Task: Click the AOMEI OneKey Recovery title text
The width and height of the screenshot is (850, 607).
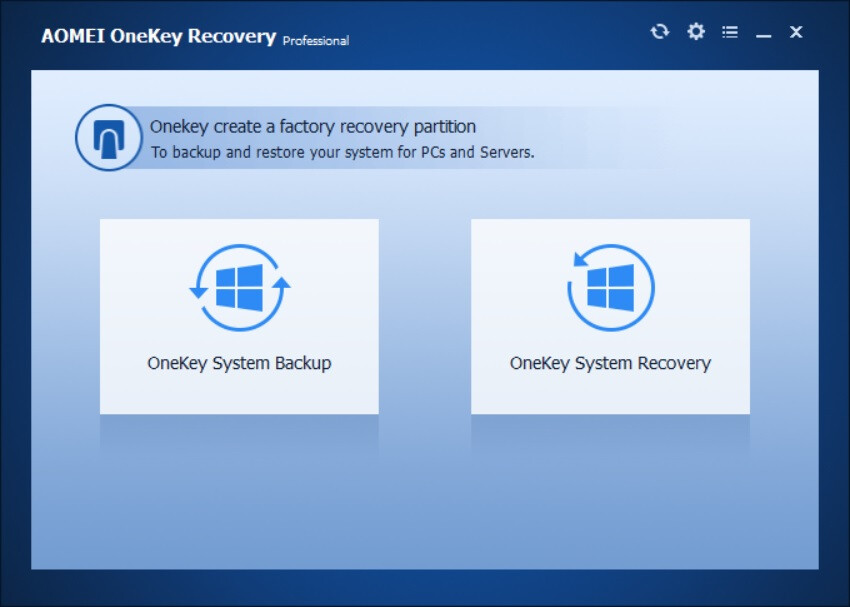Action: tap(158, 36)
